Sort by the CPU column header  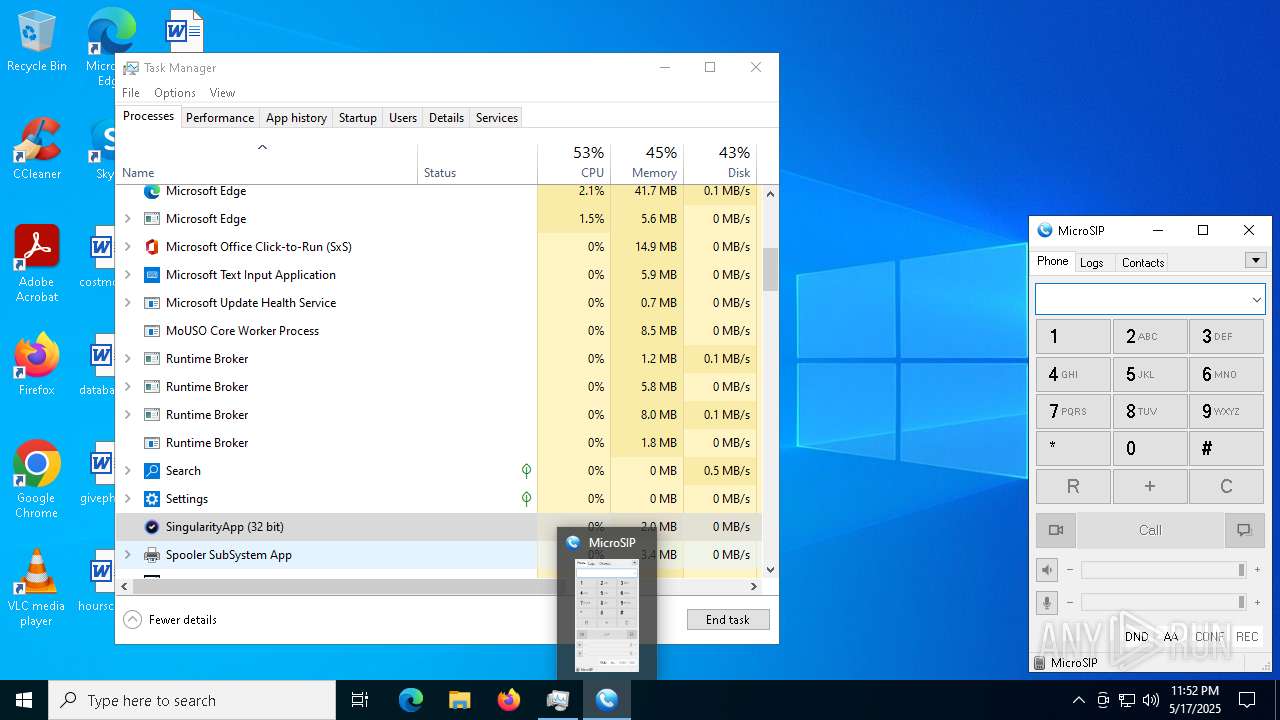[574, 163]
